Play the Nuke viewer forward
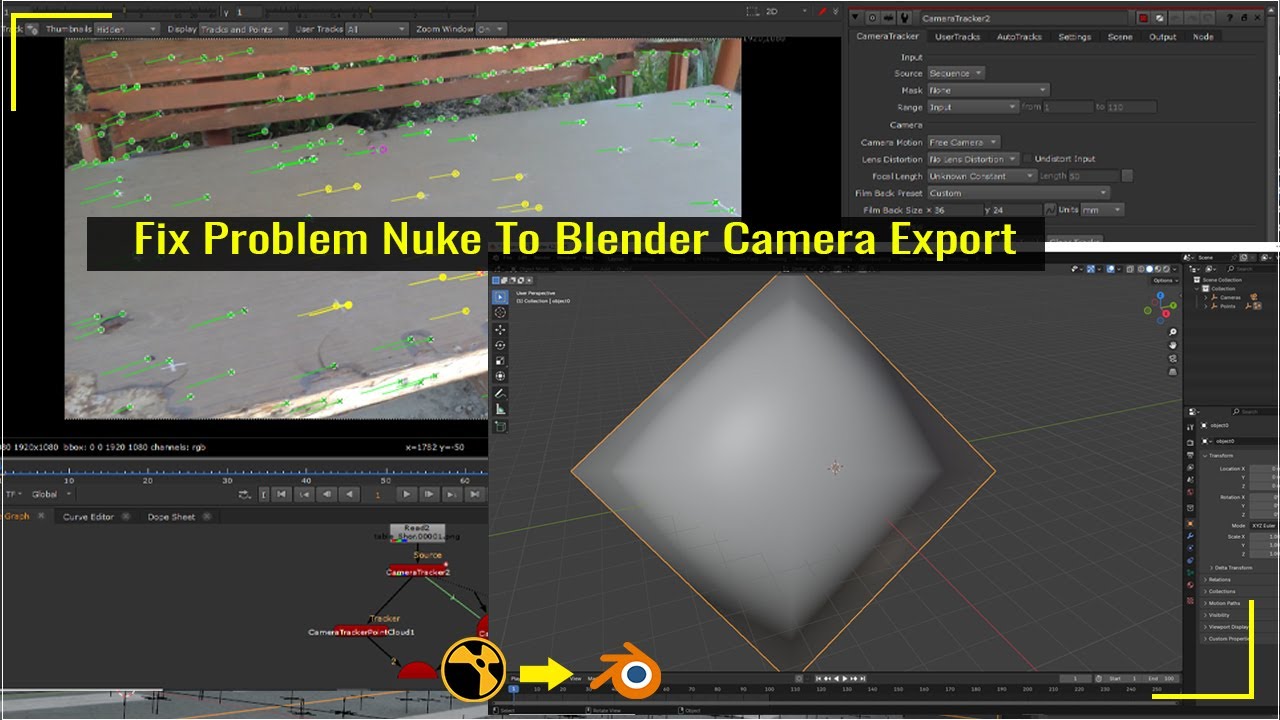The height and width of the screenshot is (720, 1280). (x=406, y=494)
